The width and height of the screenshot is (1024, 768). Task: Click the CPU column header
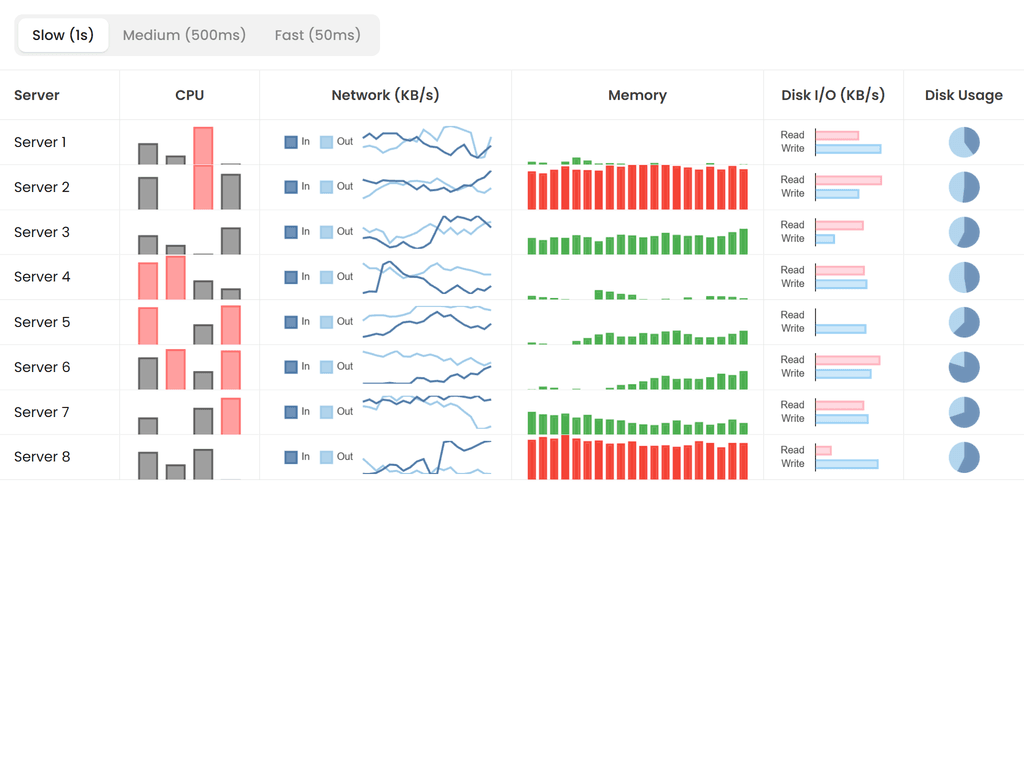[x=189, y=95]
